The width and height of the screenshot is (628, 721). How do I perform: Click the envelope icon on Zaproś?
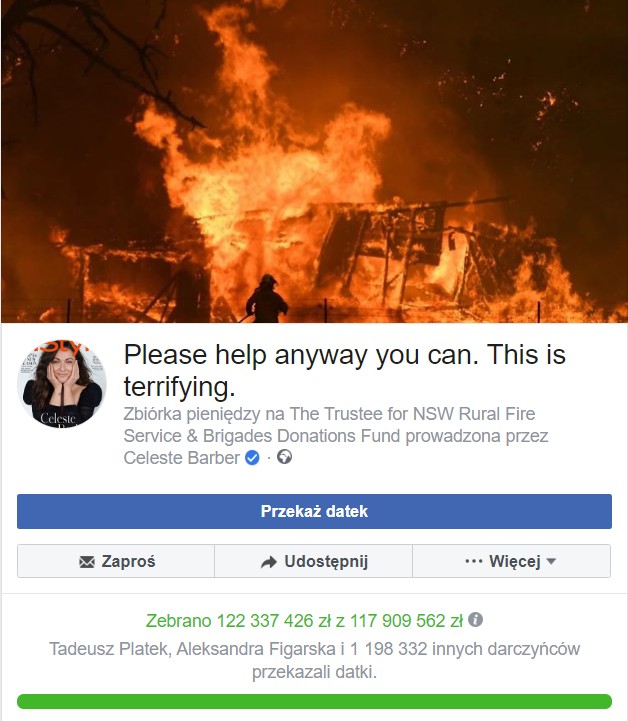pos(87,561)
